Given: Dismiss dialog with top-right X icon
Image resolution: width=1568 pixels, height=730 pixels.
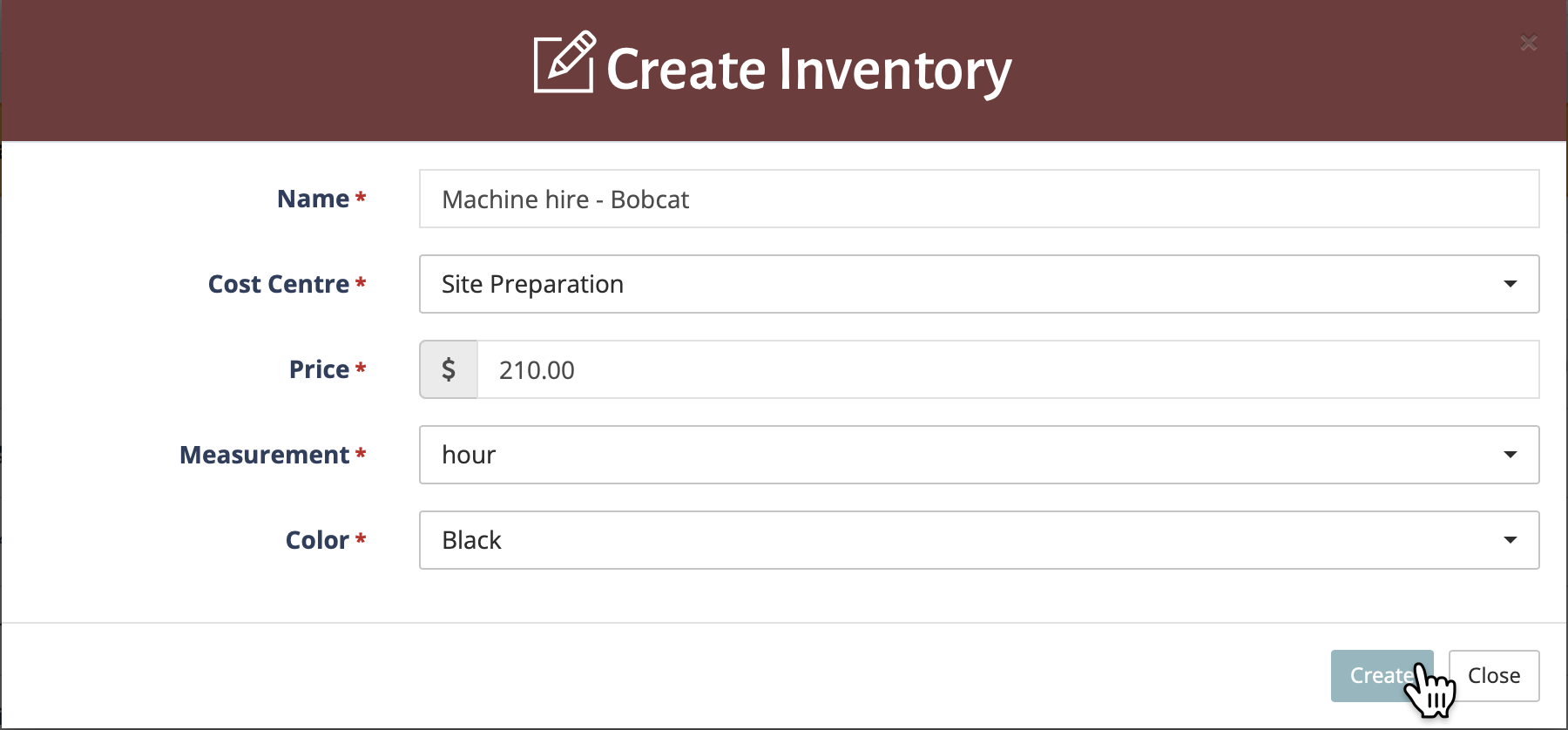Looking at the screenshot, I should [x=1528, y=43].
